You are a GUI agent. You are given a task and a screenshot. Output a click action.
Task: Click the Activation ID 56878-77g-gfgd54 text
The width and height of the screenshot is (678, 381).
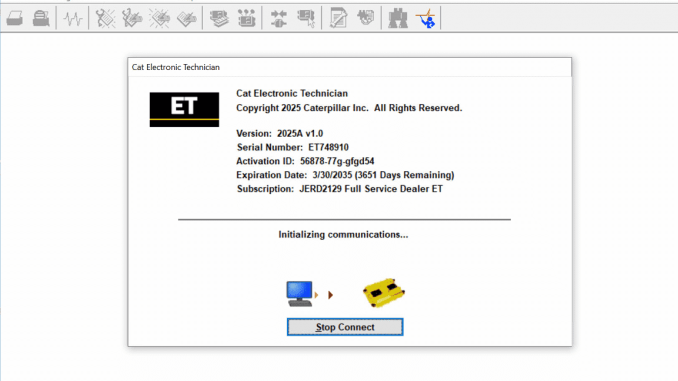click(x=305, y=161)
